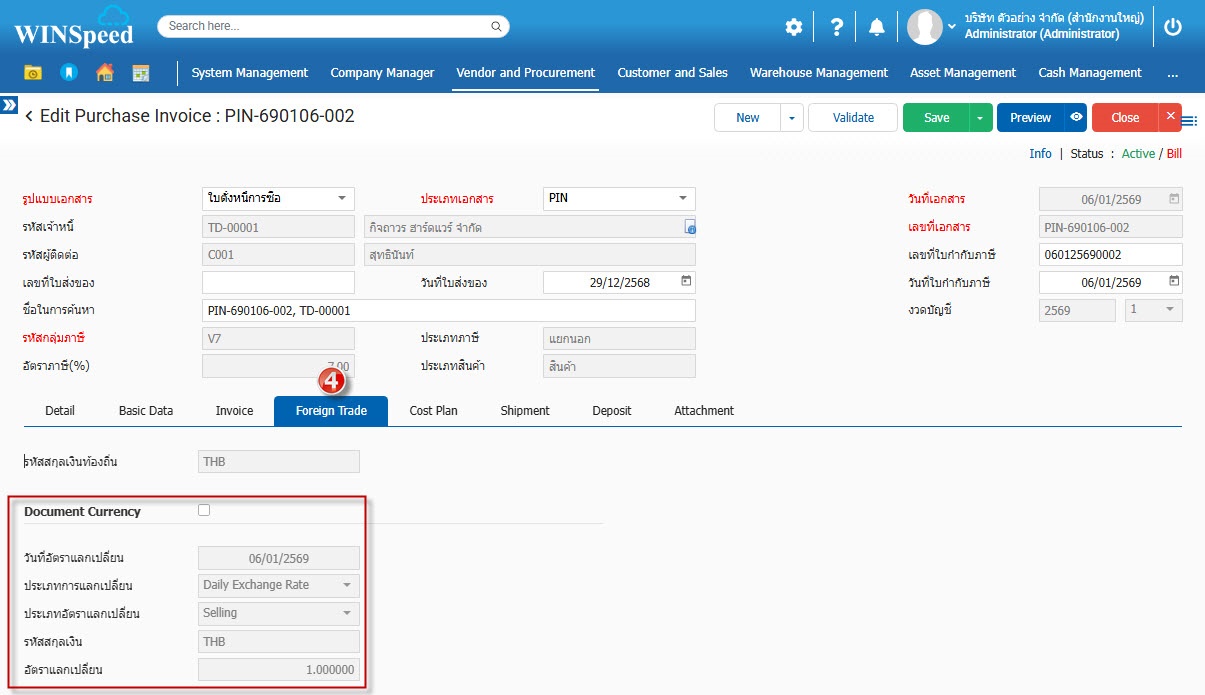Show notifications via the bell icon

(876, 27)
